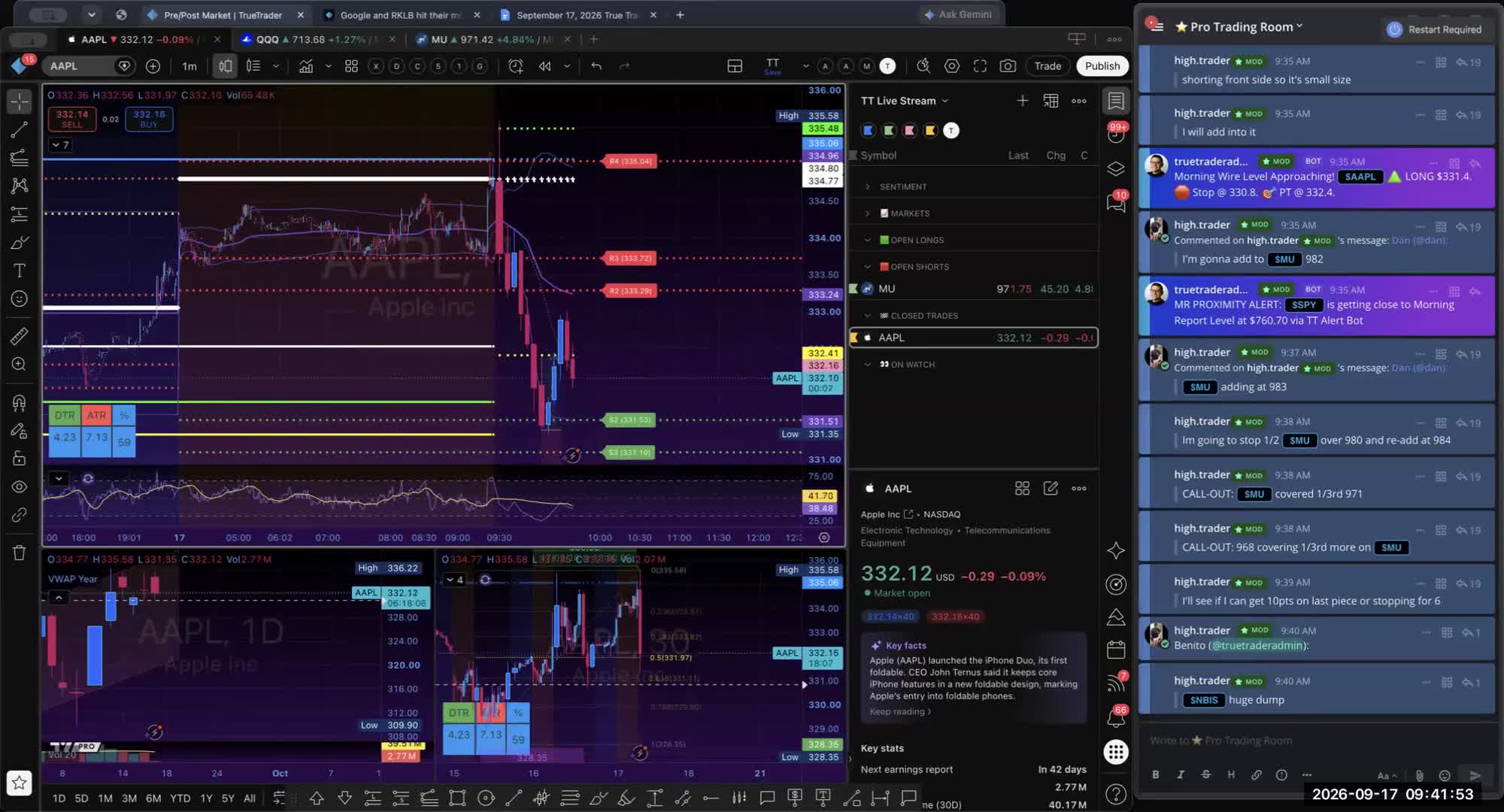
Task: Toggle lock all drawings
Action: [x=19, y=458]
